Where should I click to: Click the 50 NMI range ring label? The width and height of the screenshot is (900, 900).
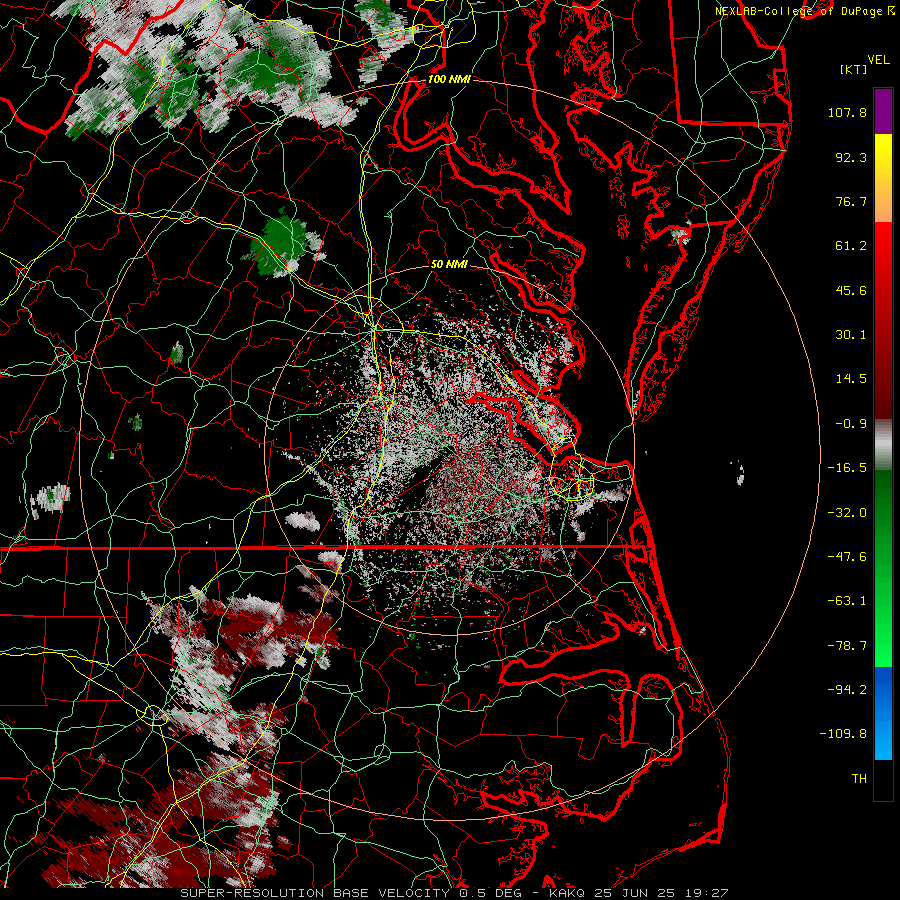(x=449, y=265)
